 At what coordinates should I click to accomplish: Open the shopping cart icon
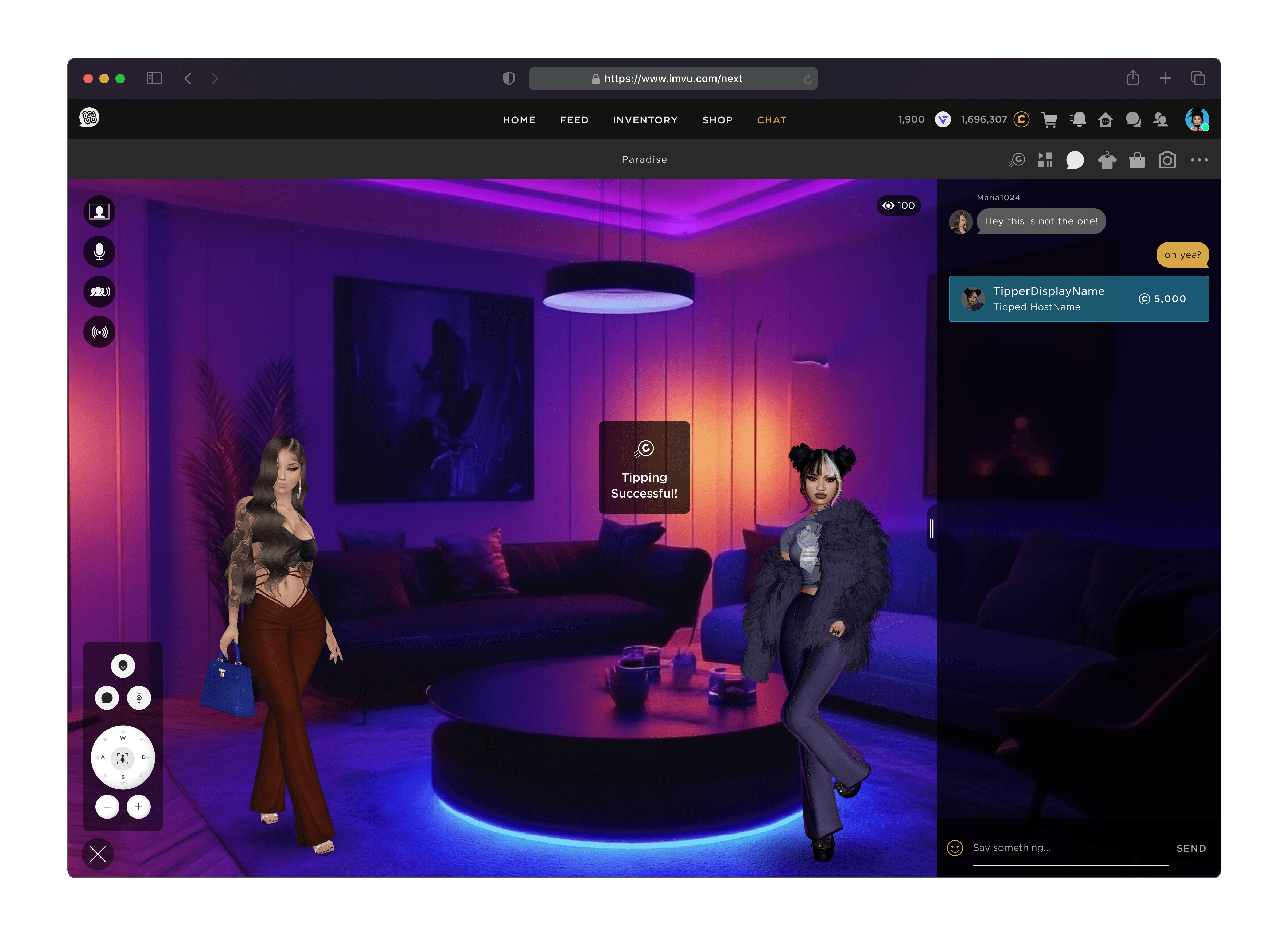tap(1049, 120)
